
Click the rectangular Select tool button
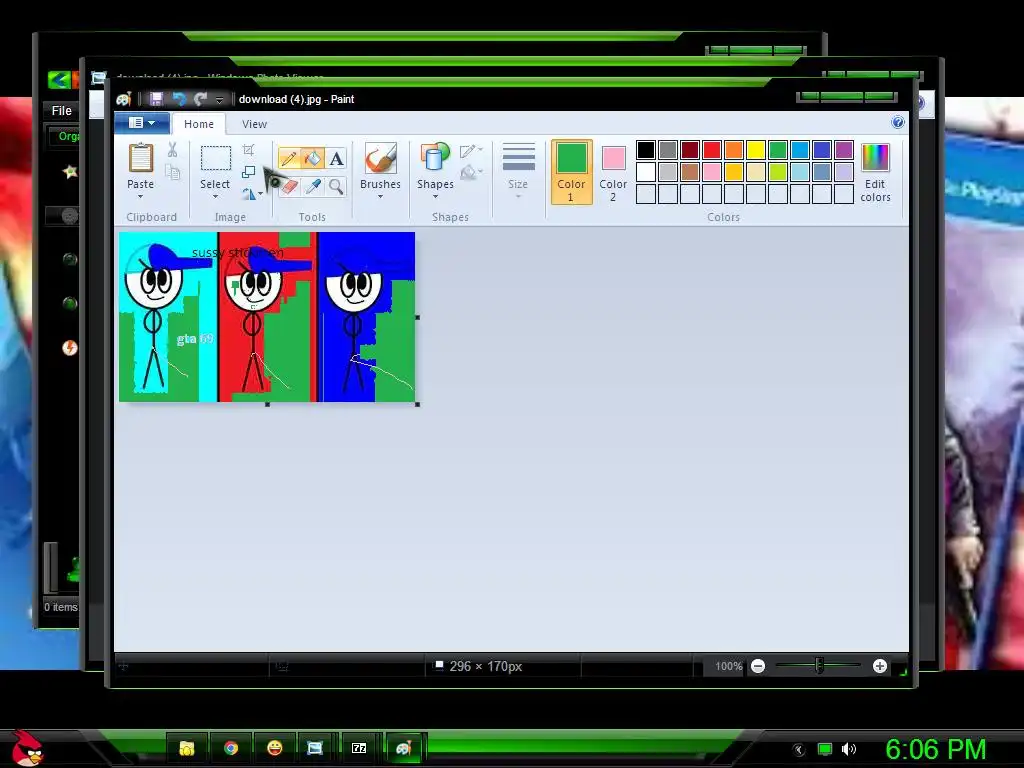(215, 159)
